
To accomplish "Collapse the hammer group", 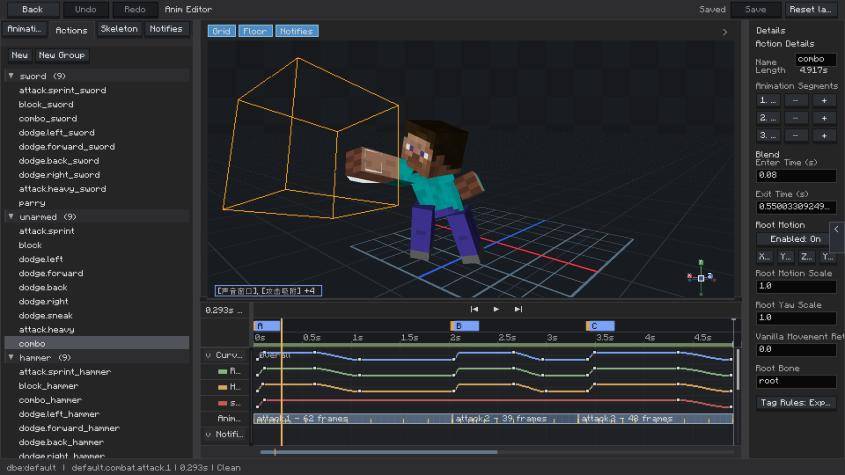I will click(x=11, y=357).
